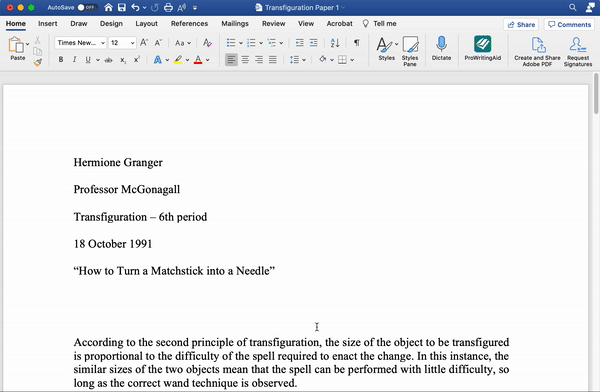Toggle subscript formatting
600x392 pixels.
click(122, 60)
